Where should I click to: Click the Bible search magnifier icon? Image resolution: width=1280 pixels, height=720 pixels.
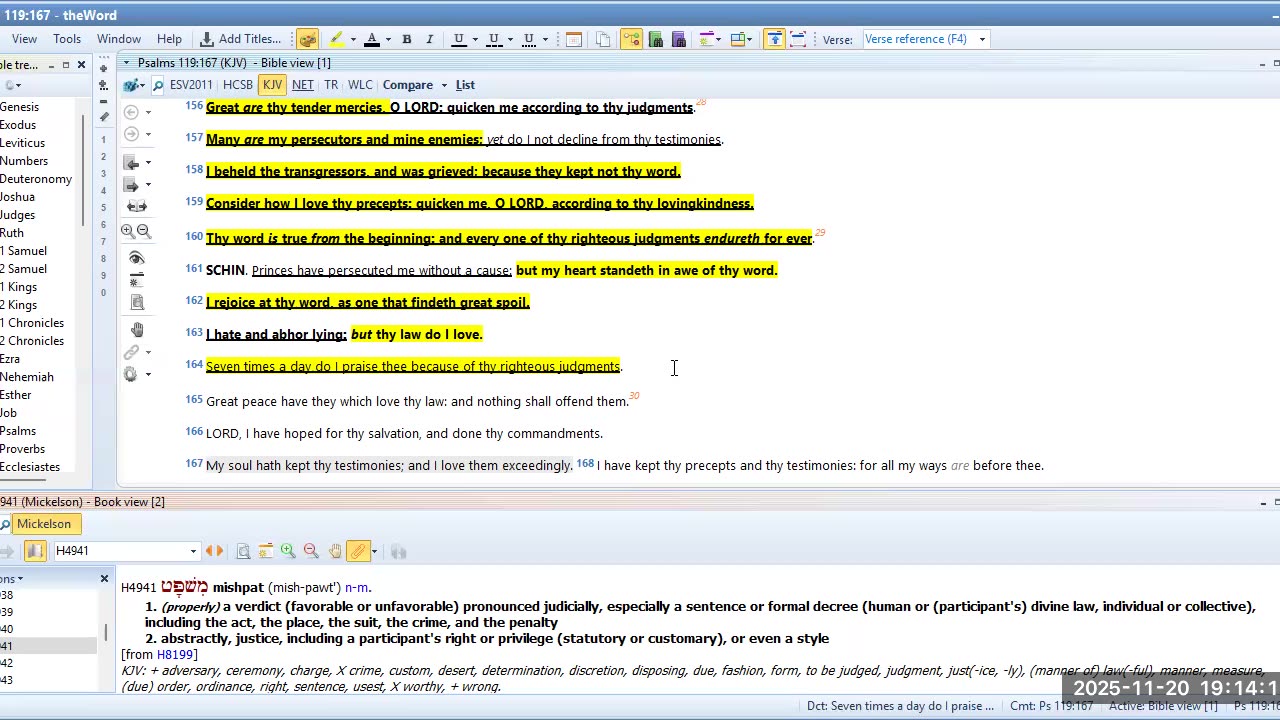click(x=158, y=85)
